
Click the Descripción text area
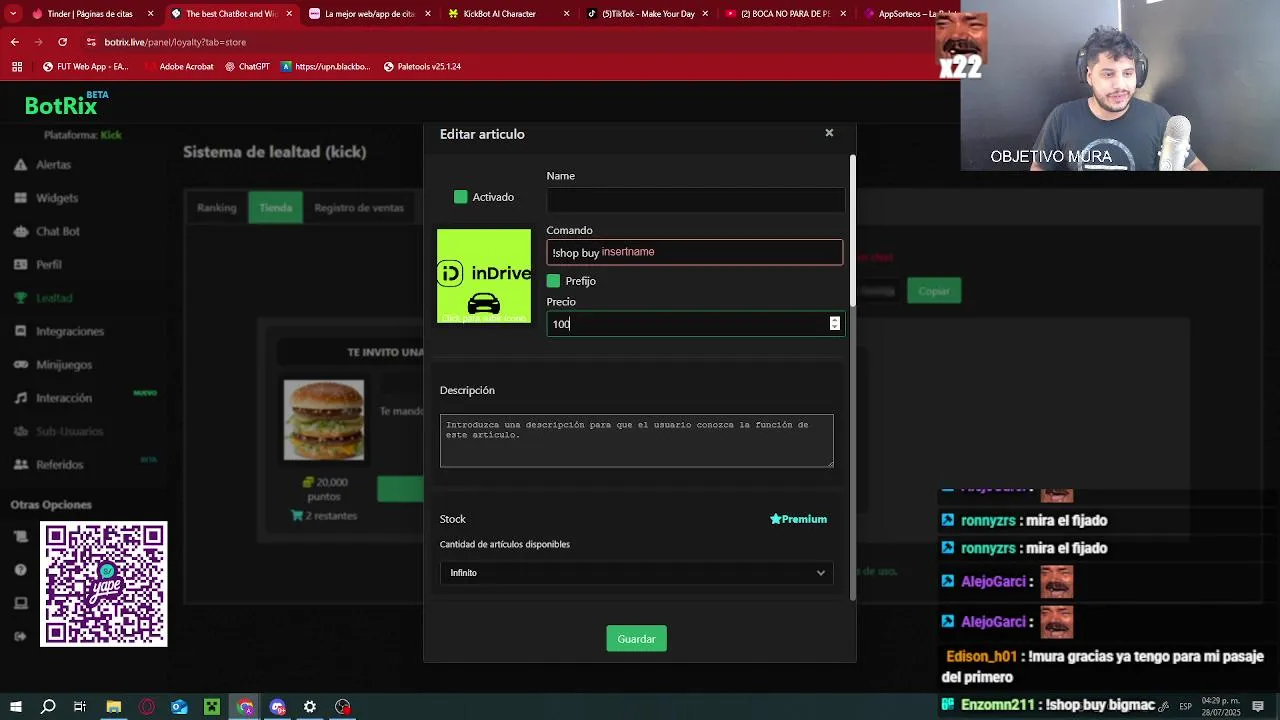637,441
